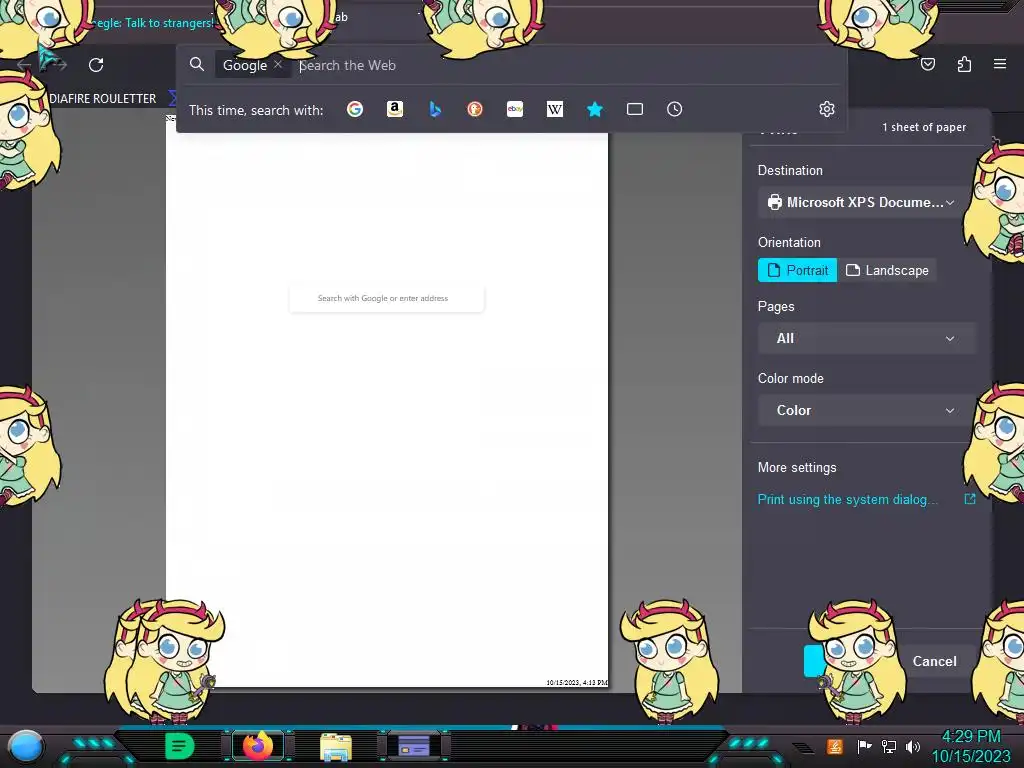
Task: Search within Bookmarks using star icon
Action: coord(594,109)
